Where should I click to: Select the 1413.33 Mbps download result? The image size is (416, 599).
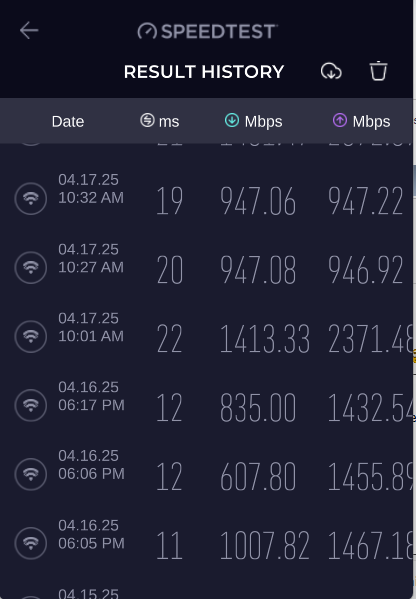(265, 338)
